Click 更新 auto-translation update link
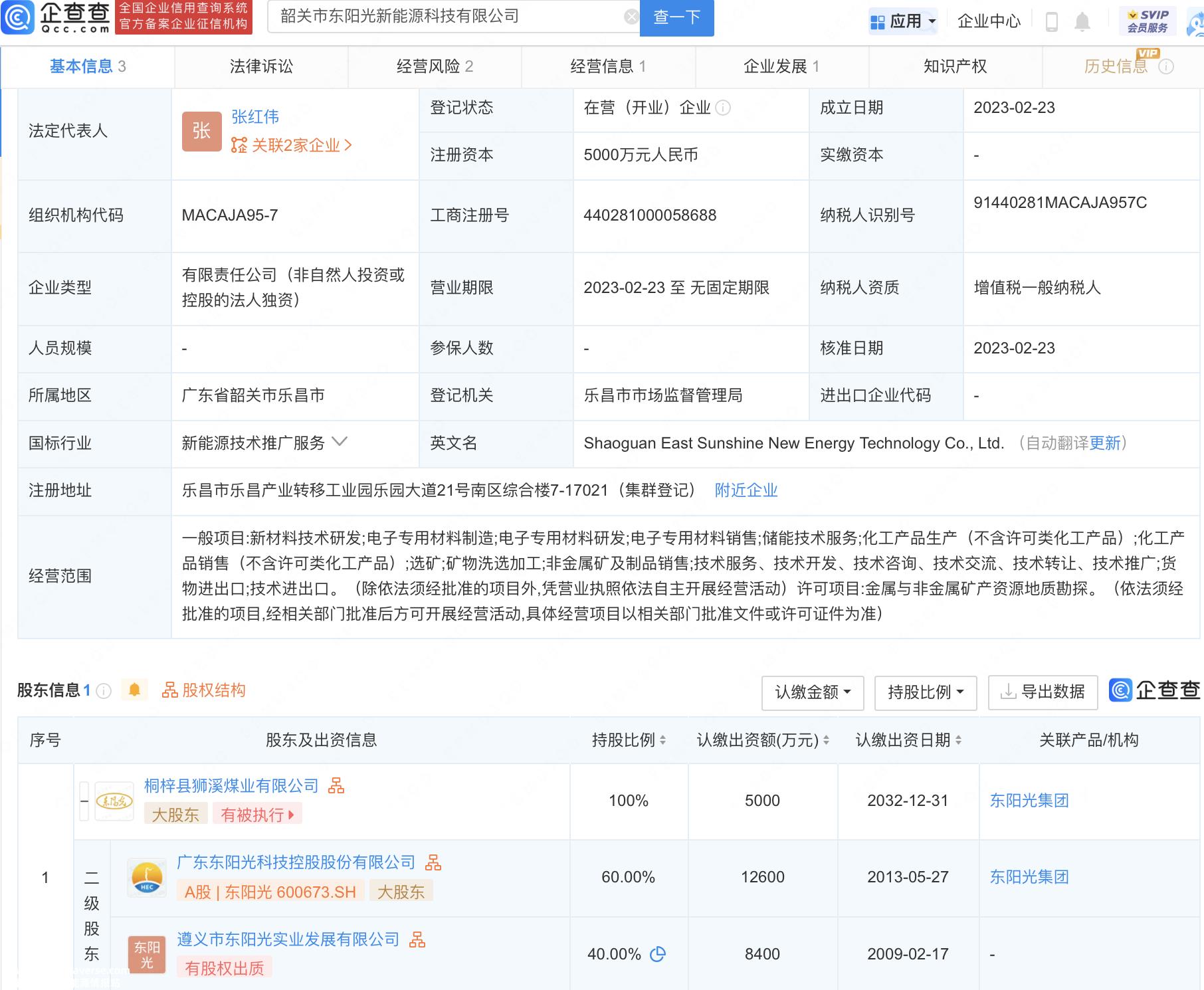 (1105, 443)
